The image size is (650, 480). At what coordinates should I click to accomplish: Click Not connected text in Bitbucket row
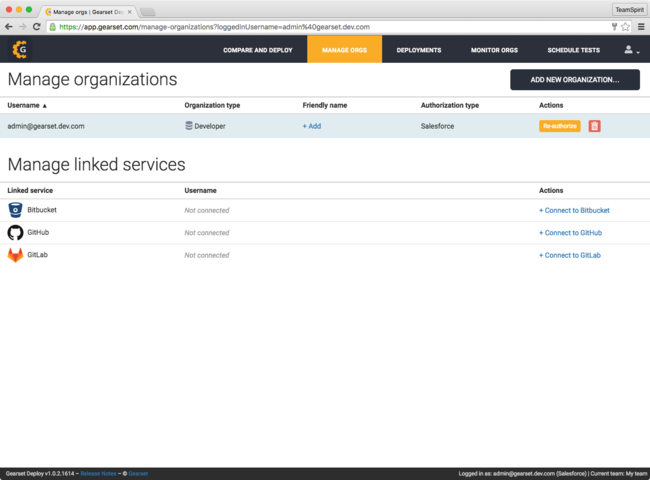point(207,211)
